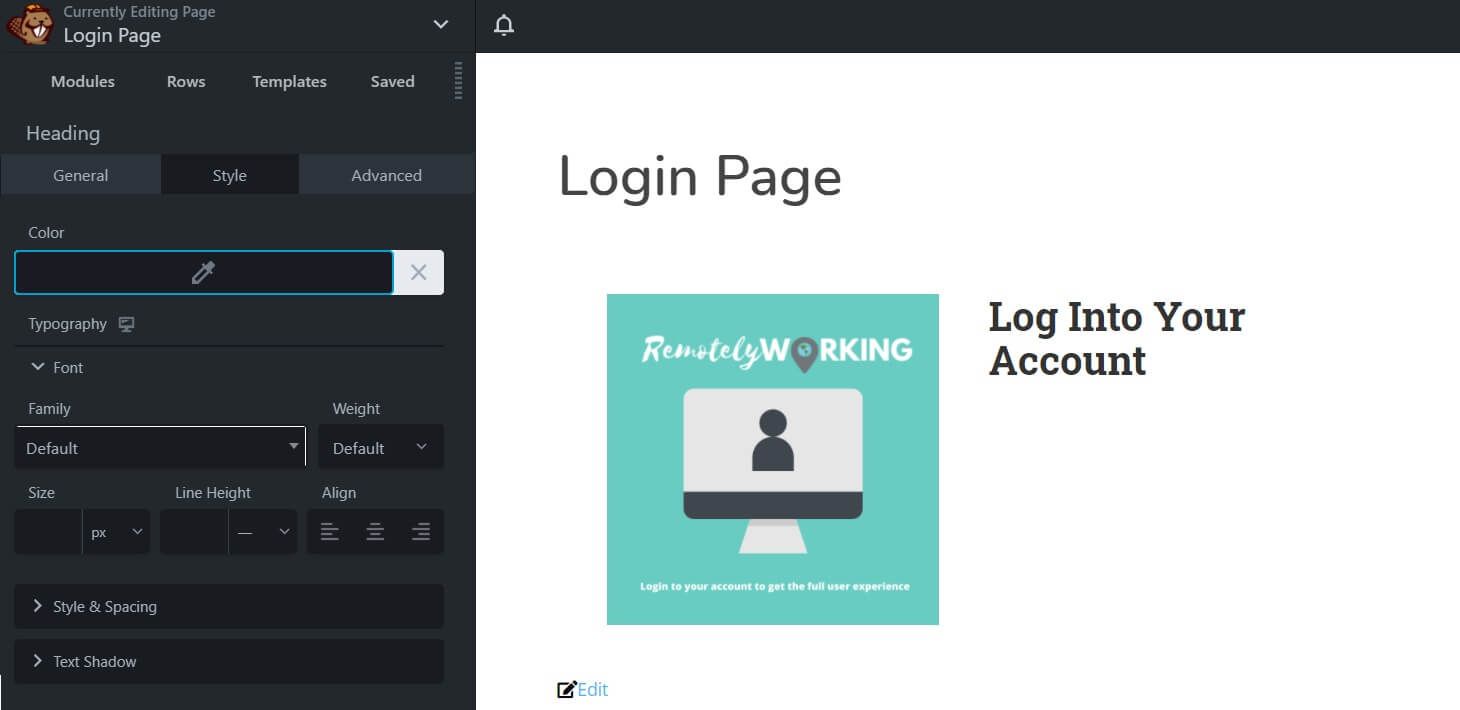Expand the Style & Spacing section
The image size is (1460, 710).
pos(228,606)
